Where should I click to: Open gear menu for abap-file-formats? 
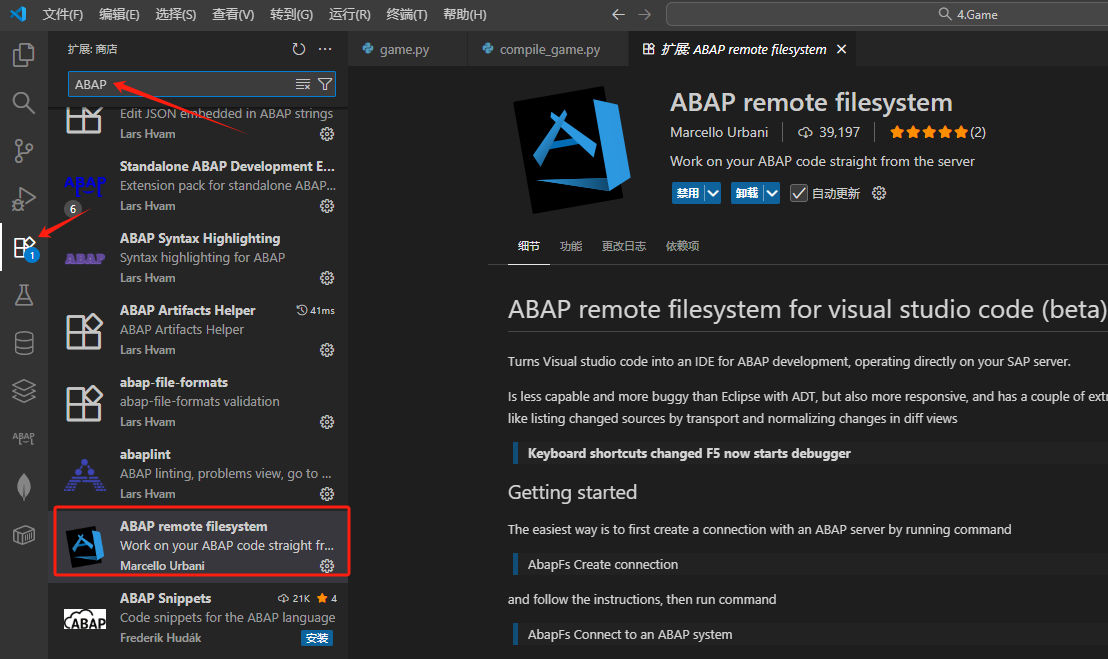[x=326, y=422]
